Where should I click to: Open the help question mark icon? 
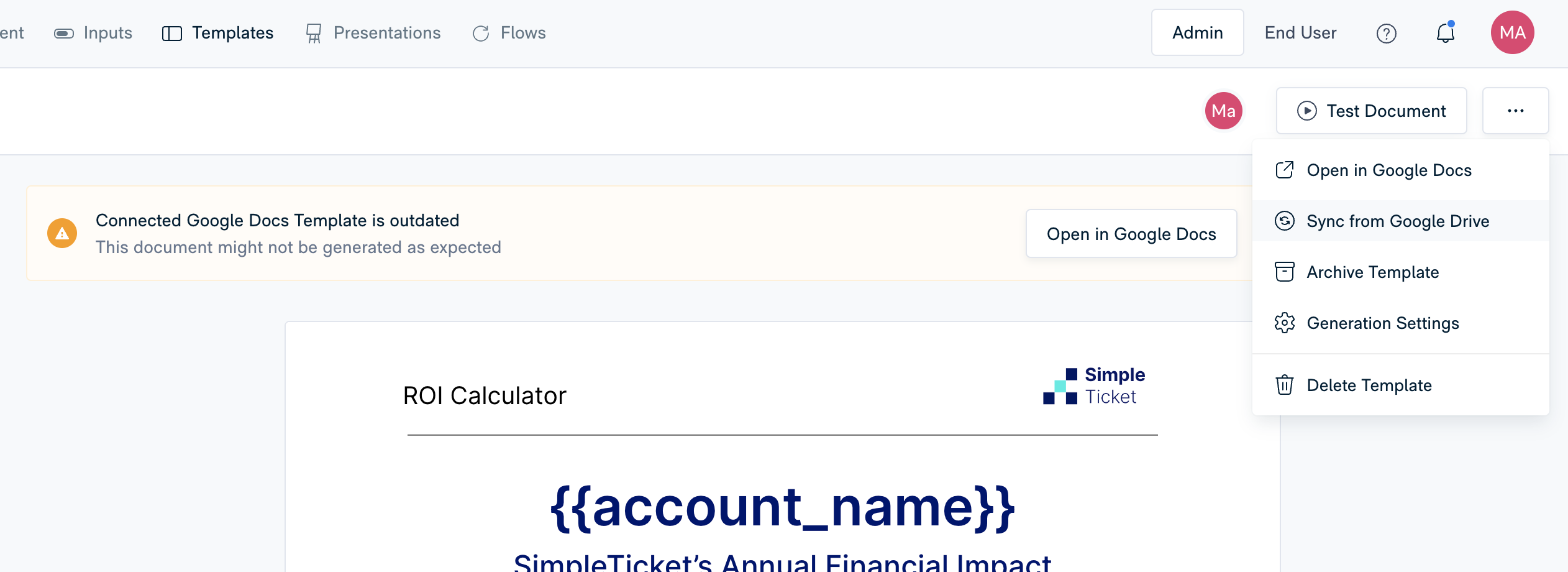point(1386,33)
